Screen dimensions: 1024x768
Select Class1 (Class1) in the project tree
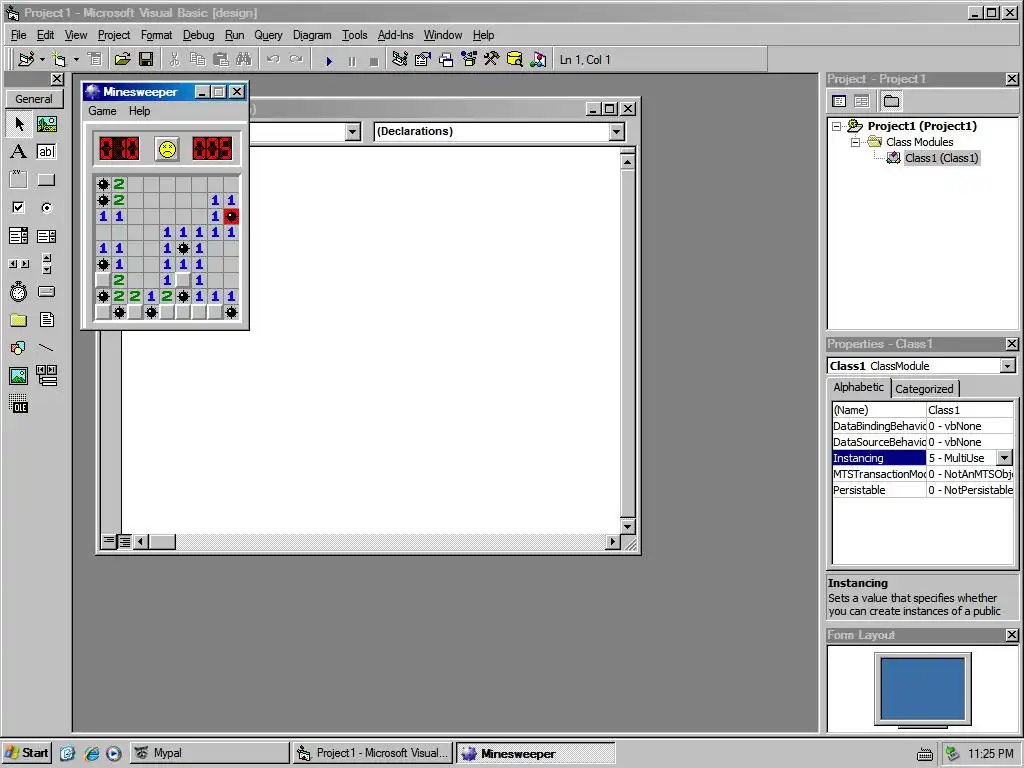click(941, 158)
